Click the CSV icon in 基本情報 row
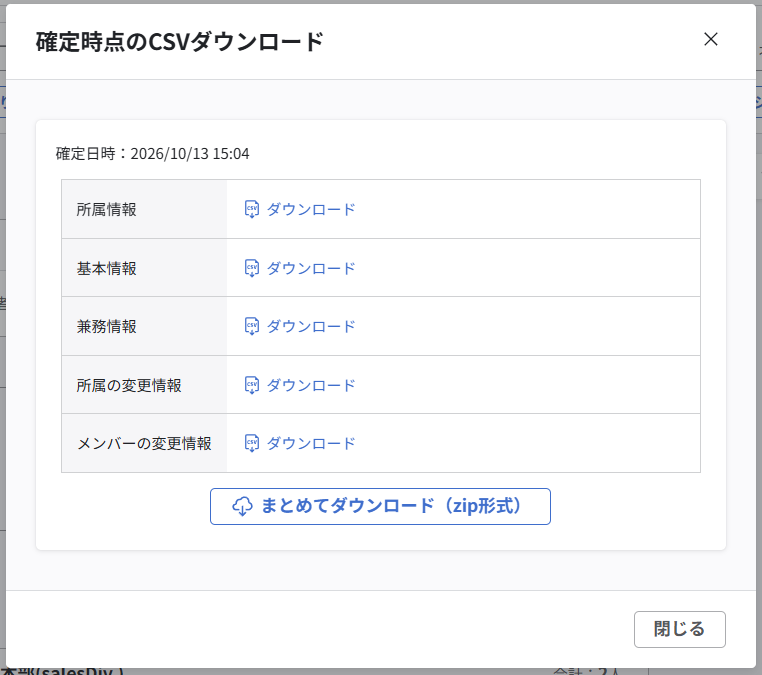 coord(252,268)
